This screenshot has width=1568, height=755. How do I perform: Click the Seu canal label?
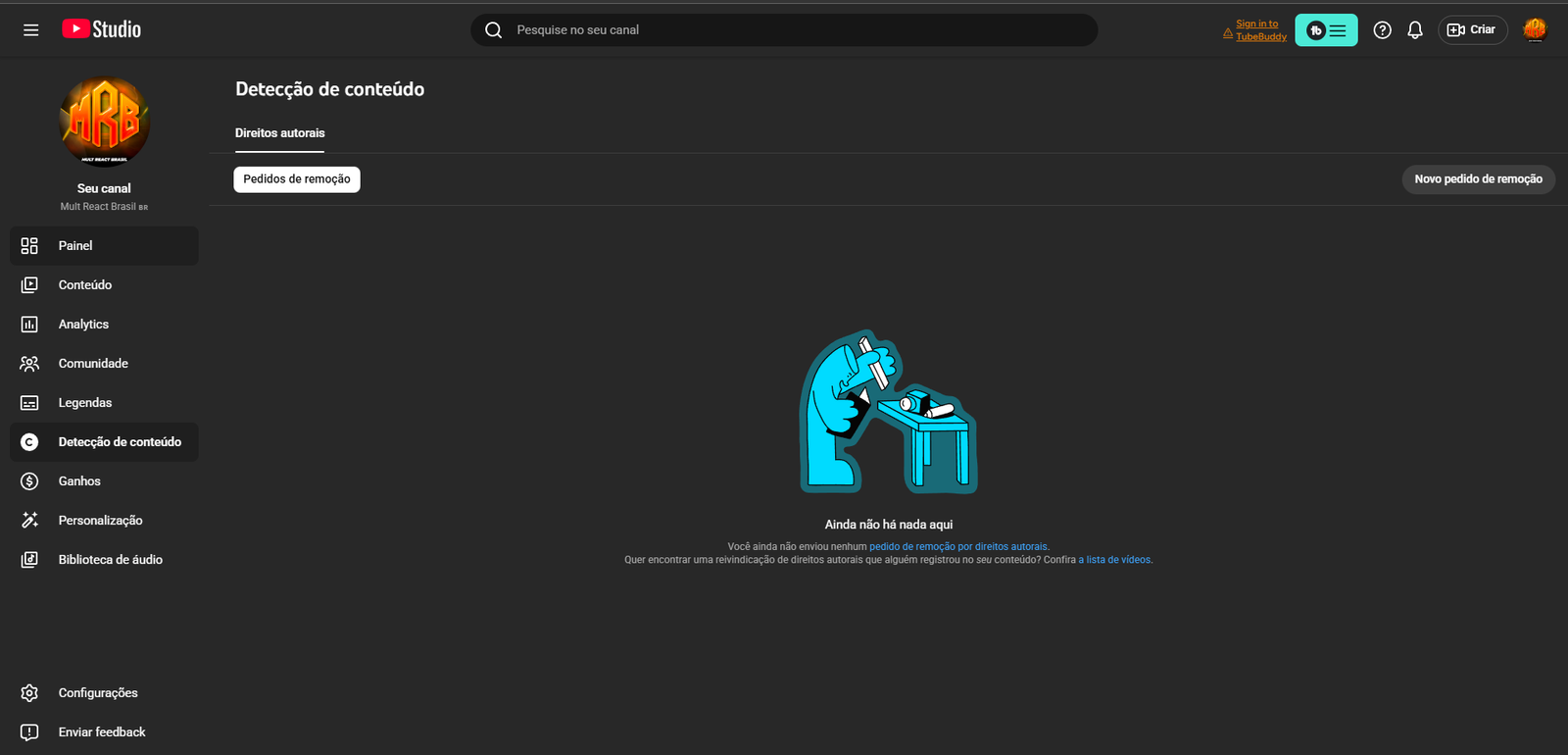(104, 188)
